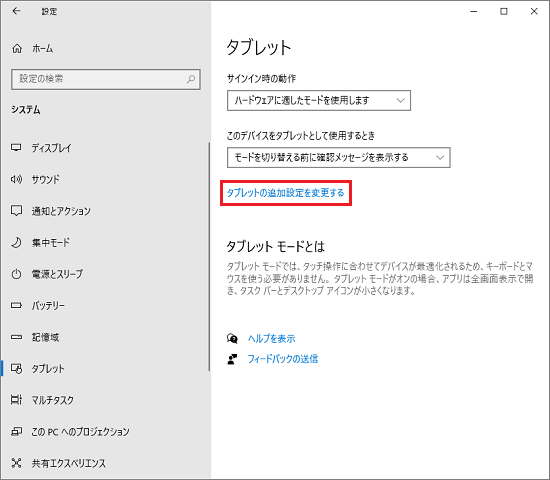The image size is (550, 480).
Task: Click the タブレット page title heading
Action: [x=259, y=47]
